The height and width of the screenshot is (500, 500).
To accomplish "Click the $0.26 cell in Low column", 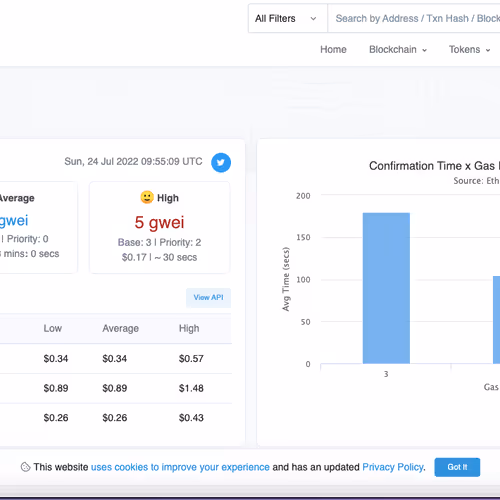I will click(x=56, y=418).
